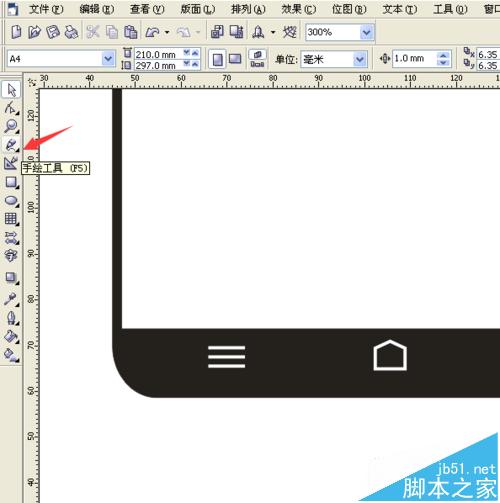Open the 效果(C) menu
The width and height of the screenshot is (500, 503).
point(299,9)
